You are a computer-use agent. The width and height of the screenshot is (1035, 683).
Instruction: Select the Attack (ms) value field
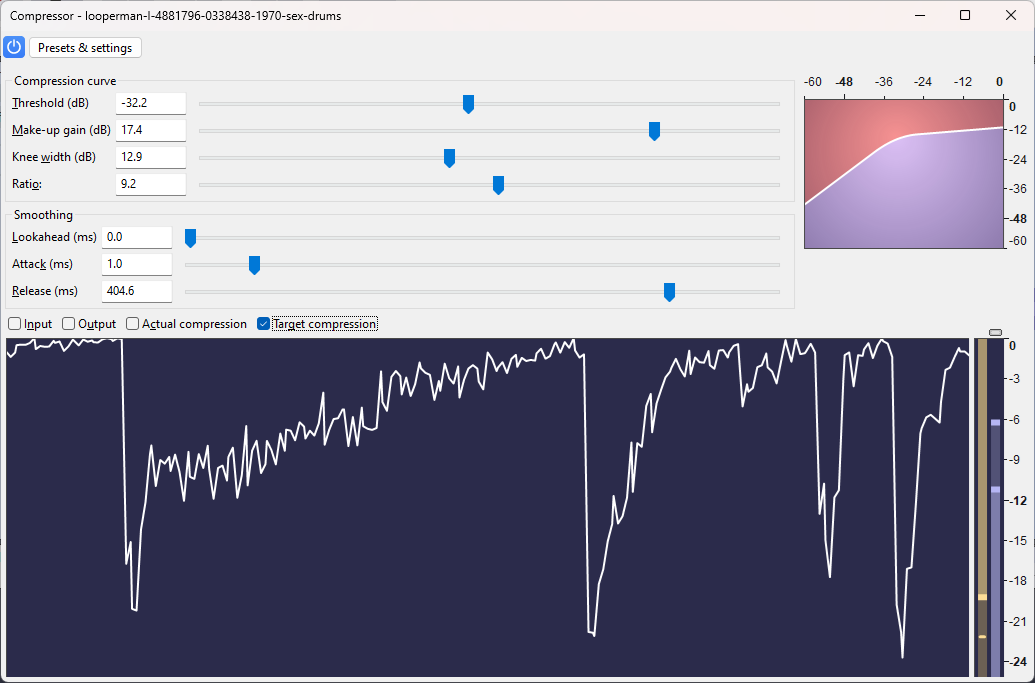tap(136, 264)
